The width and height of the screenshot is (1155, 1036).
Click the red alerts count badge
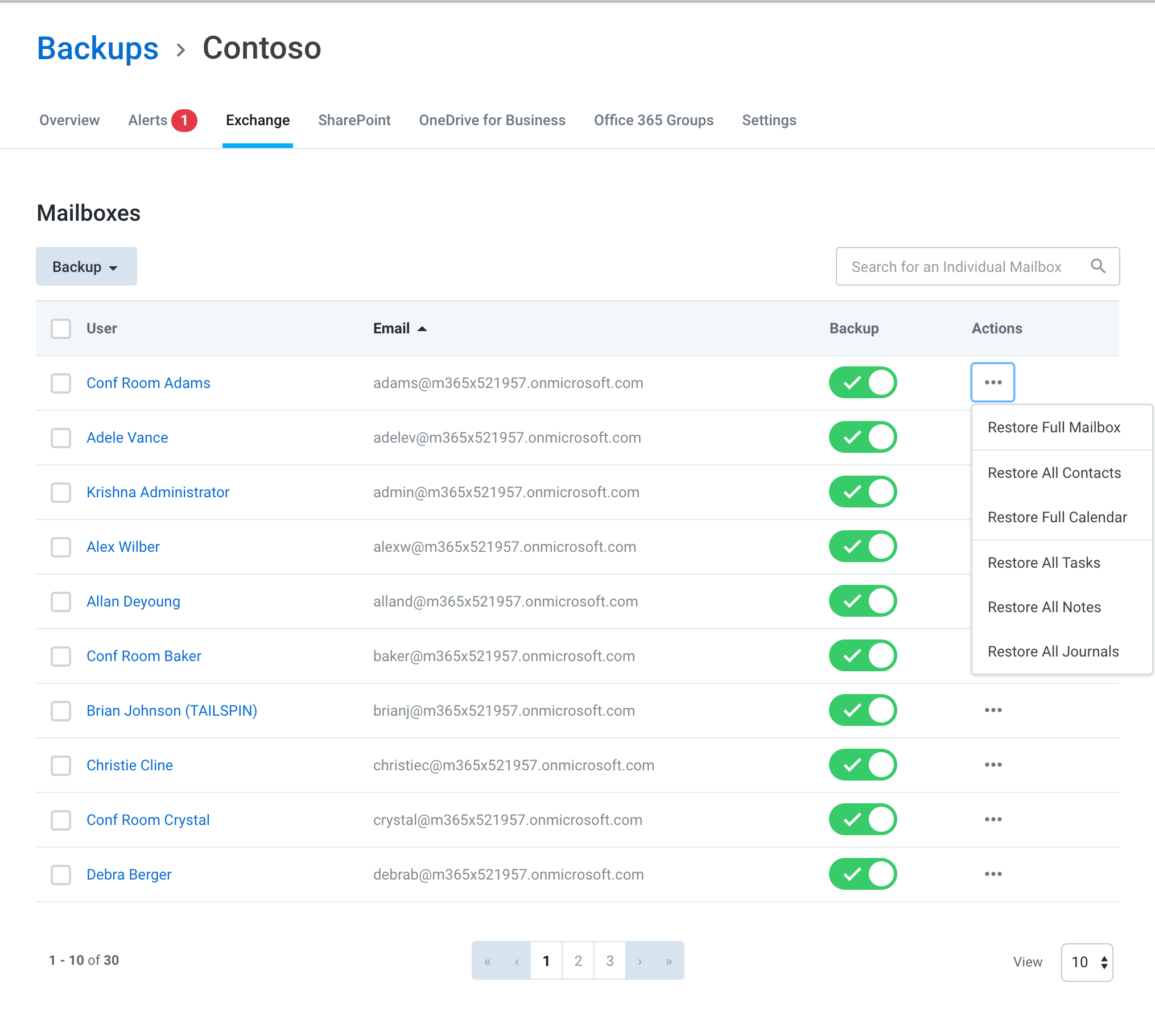click(184, 120)
